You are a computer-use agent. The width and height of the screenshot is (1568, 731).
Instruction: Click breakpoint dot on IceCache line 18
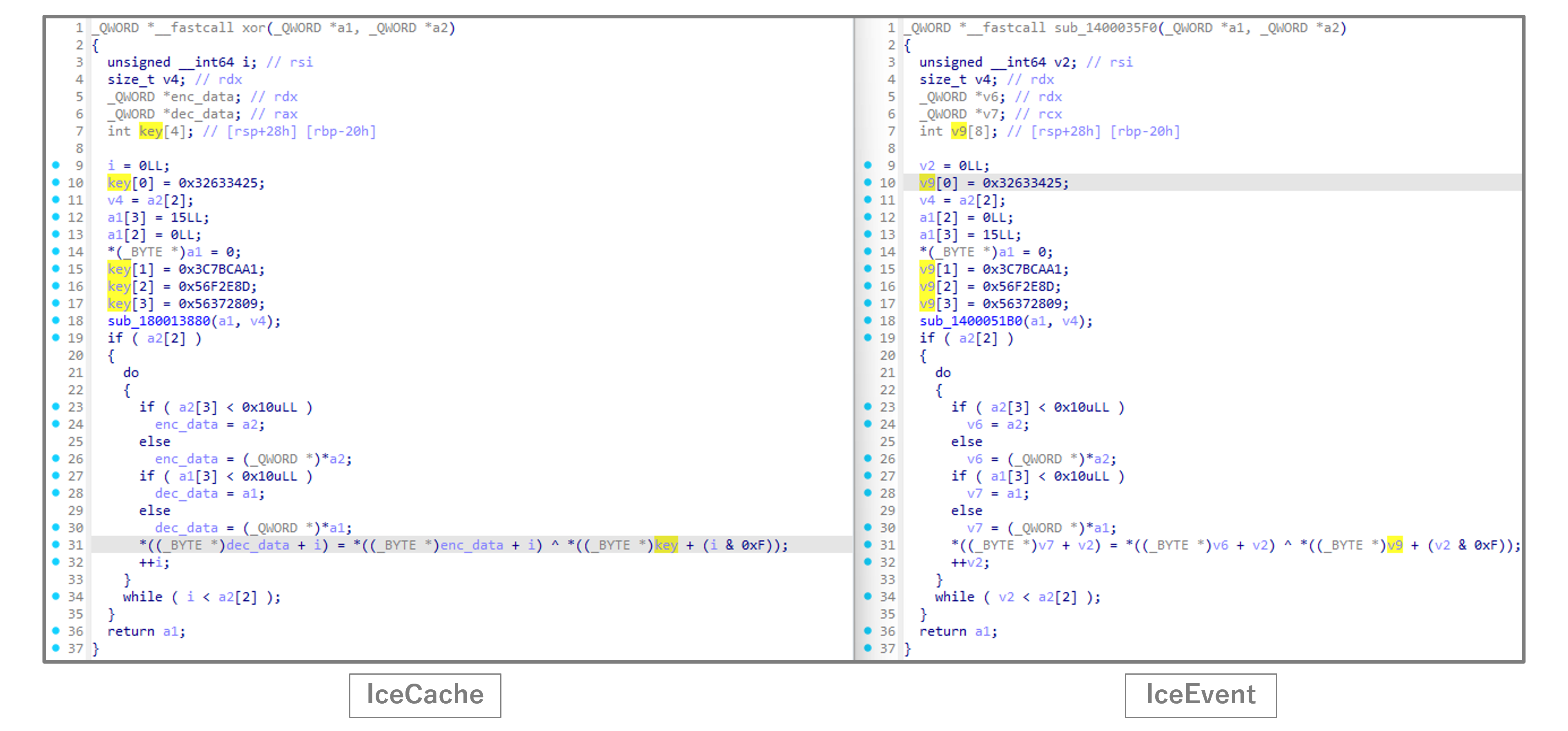click(56, 320)
